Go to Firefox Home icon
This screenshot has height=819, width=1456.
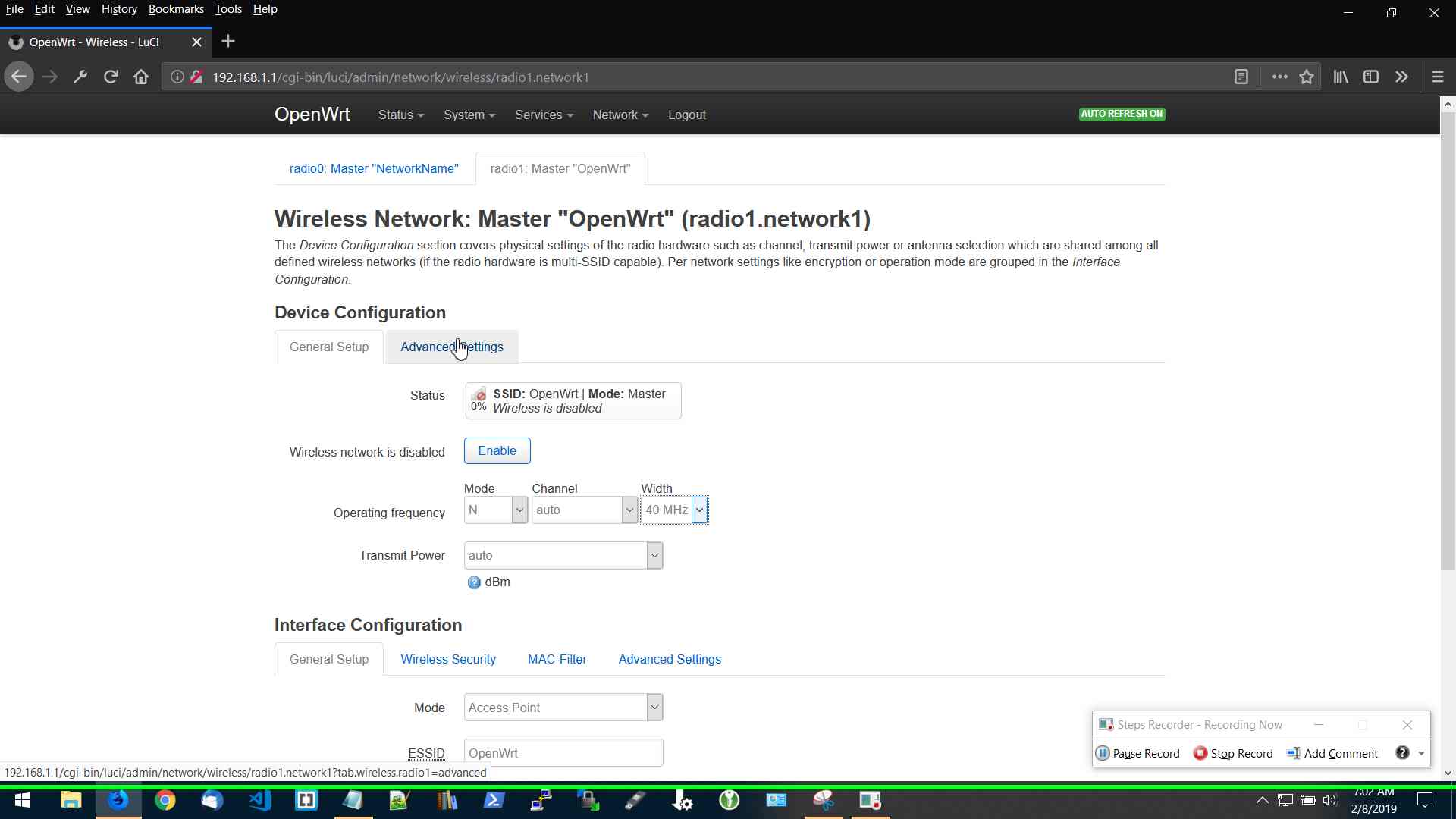coord(141,77)
